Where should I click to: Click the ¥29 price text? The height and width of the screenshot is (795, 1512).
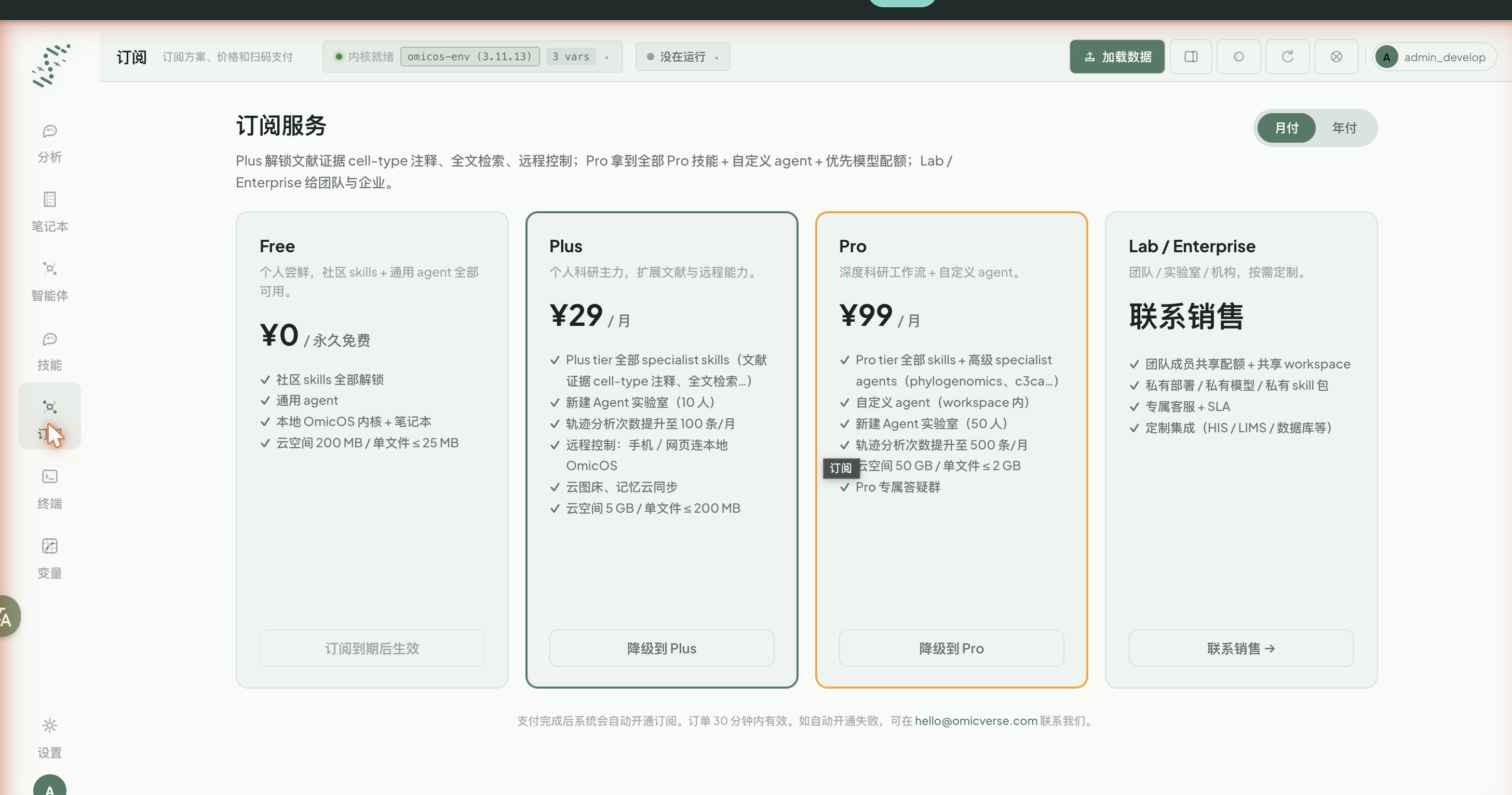[576, 316]
